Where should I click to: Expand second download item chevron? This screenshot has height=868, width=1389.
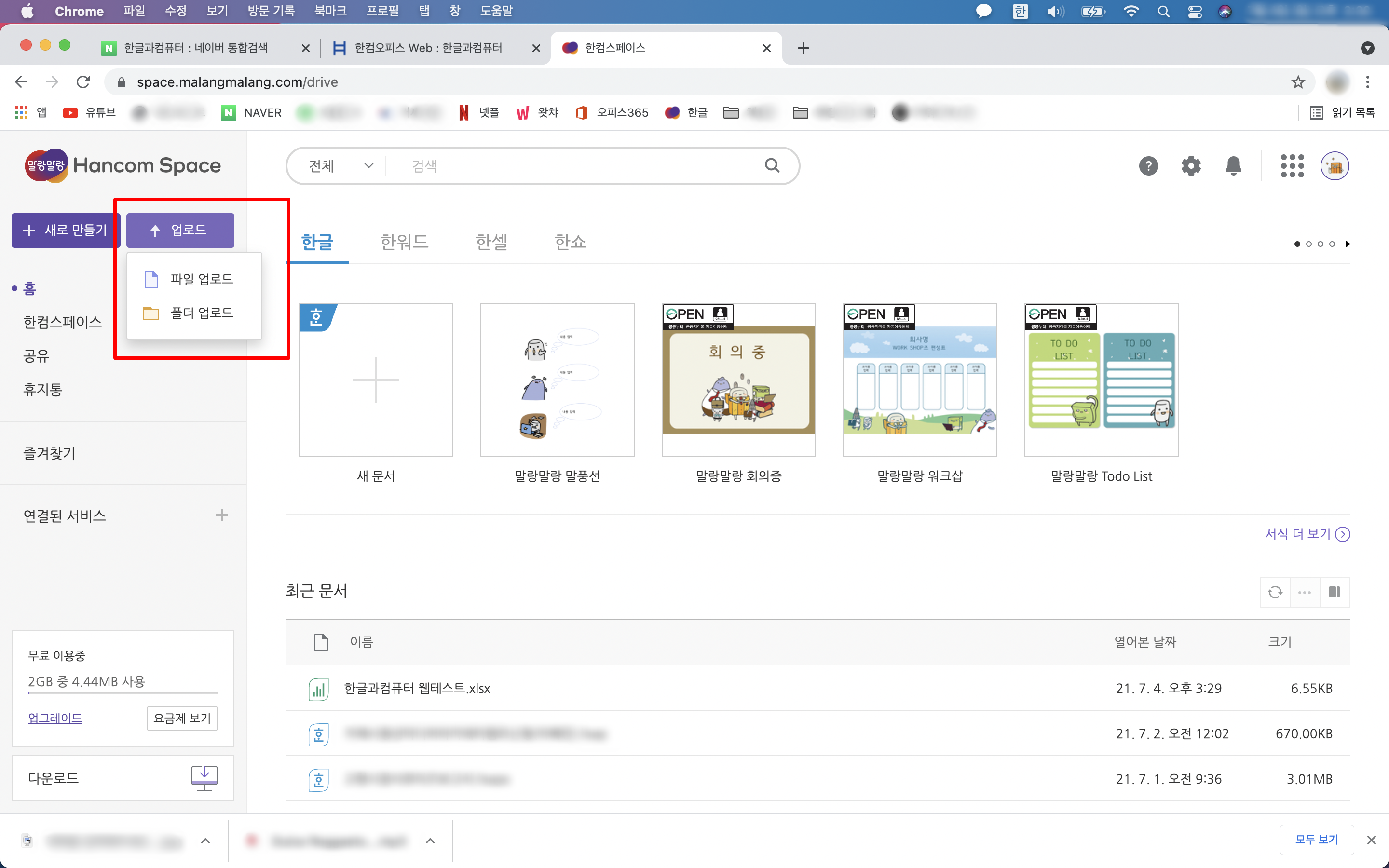click(431, 841)
